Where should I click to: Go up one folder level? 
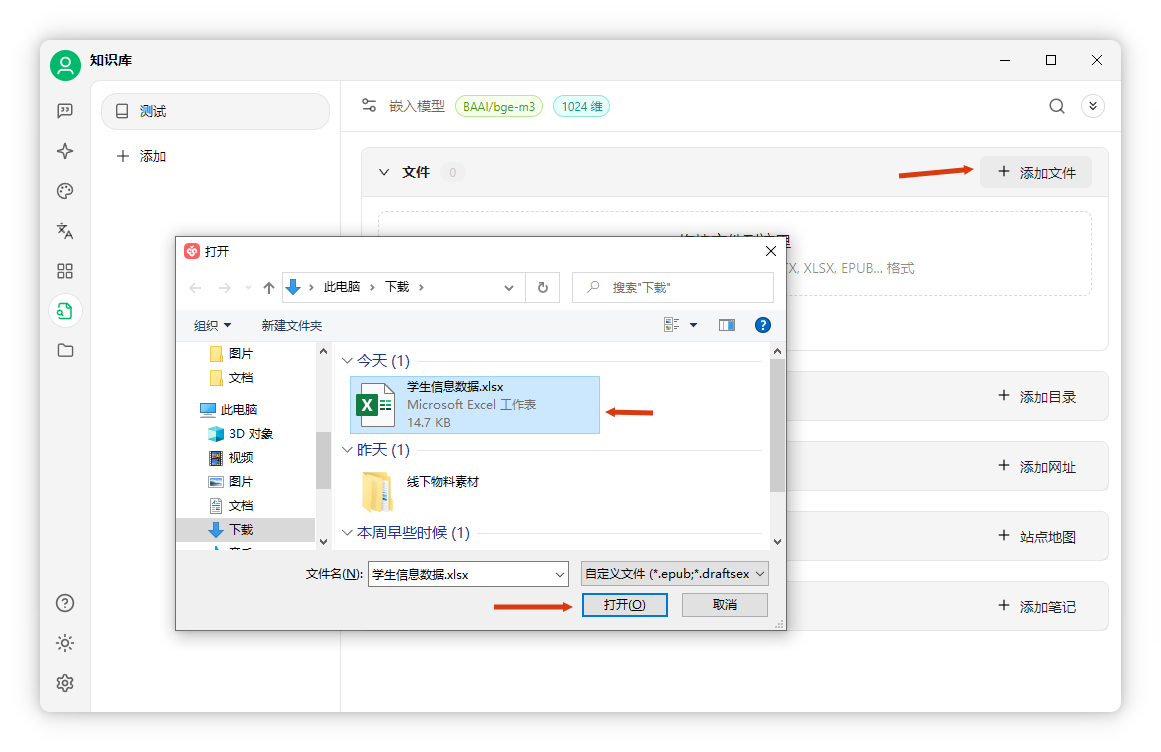click(268, 288)
